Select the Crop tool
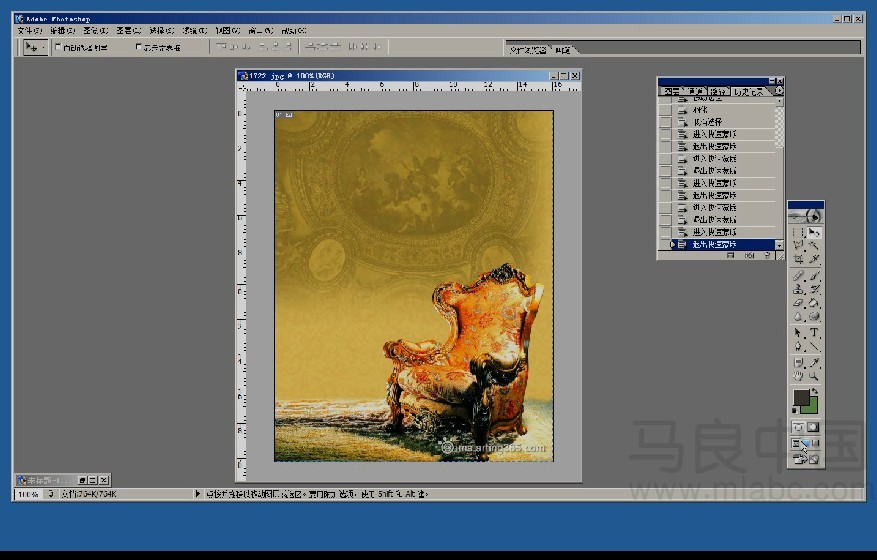This screenshot has width=877, height=560. coord(798,260)
